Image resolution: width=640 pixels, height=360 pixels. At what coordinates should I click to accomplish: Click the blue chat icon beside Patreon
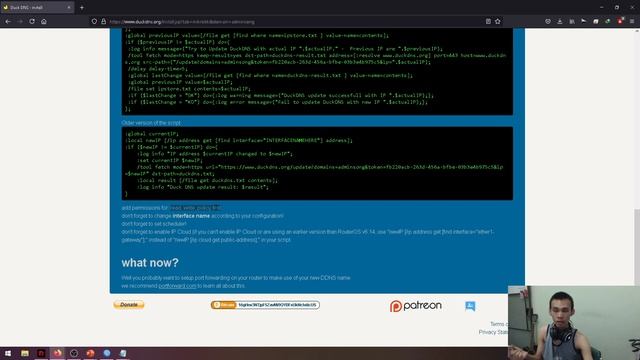[470, 306]
